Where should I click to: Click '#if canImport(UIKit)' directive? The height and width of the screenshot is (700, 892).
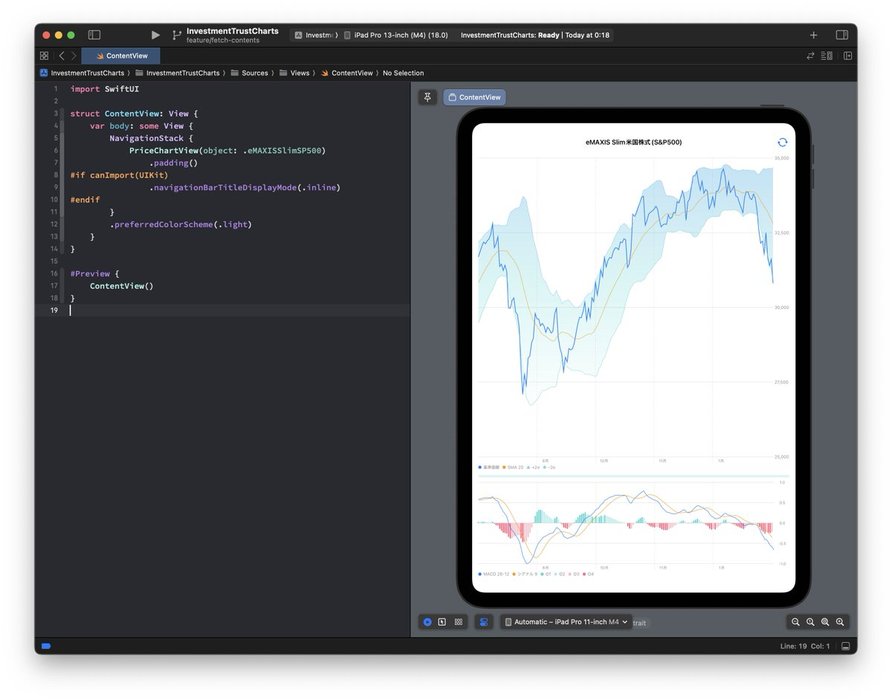click(119, 175)
